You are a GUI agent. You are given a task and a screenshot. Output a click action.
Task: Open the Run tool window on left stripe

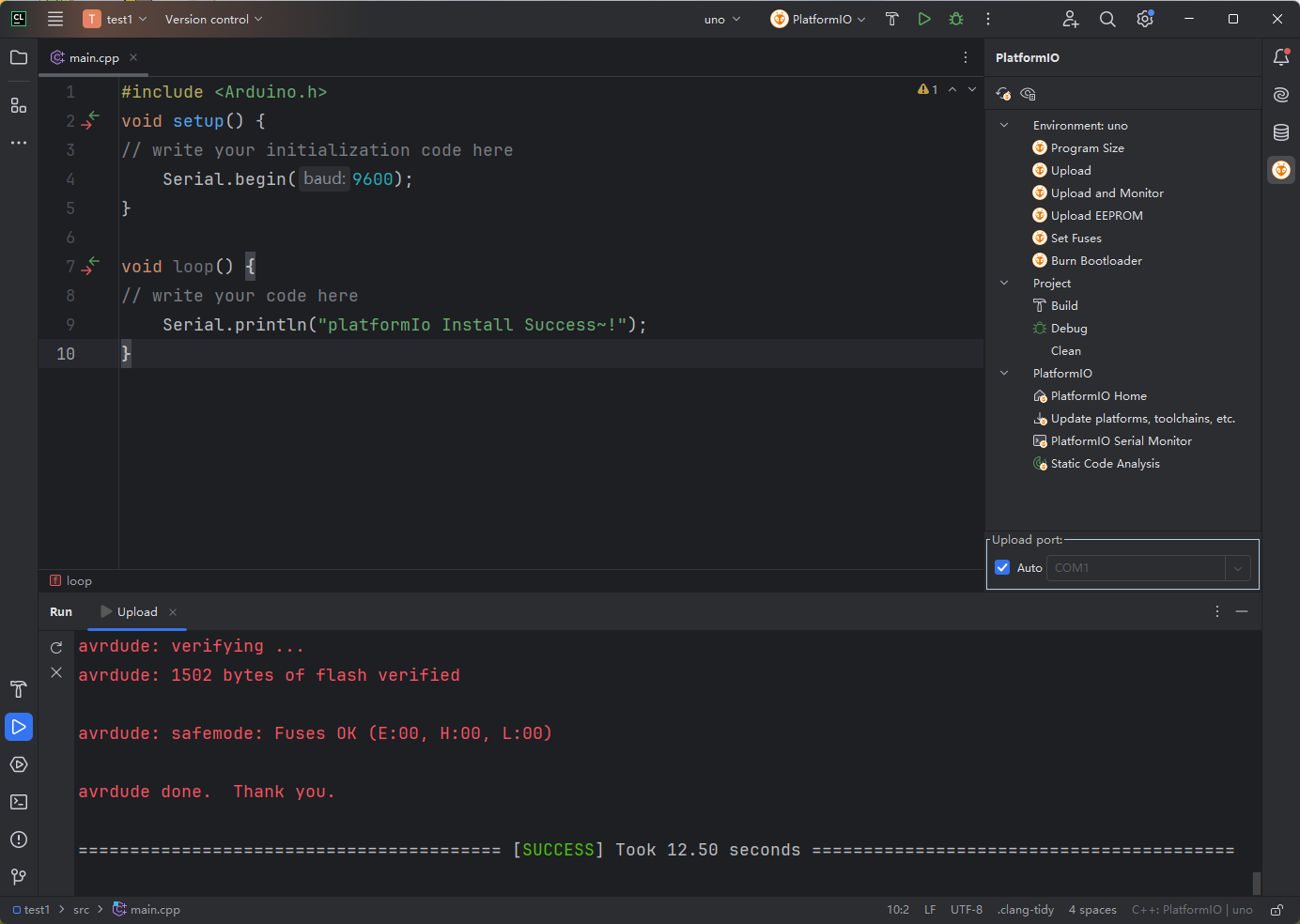click(x=19, y=727)
